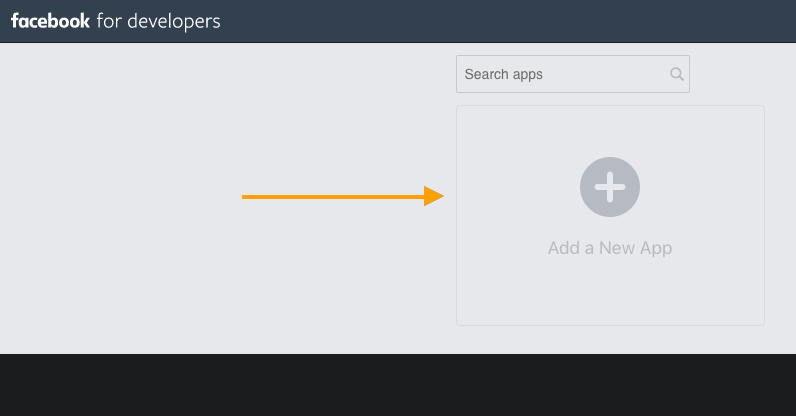Select the Add a New App card
Image resolution: width=796 pixels, height=416 pixels.
pyautogui.click(x=610, y=215)
